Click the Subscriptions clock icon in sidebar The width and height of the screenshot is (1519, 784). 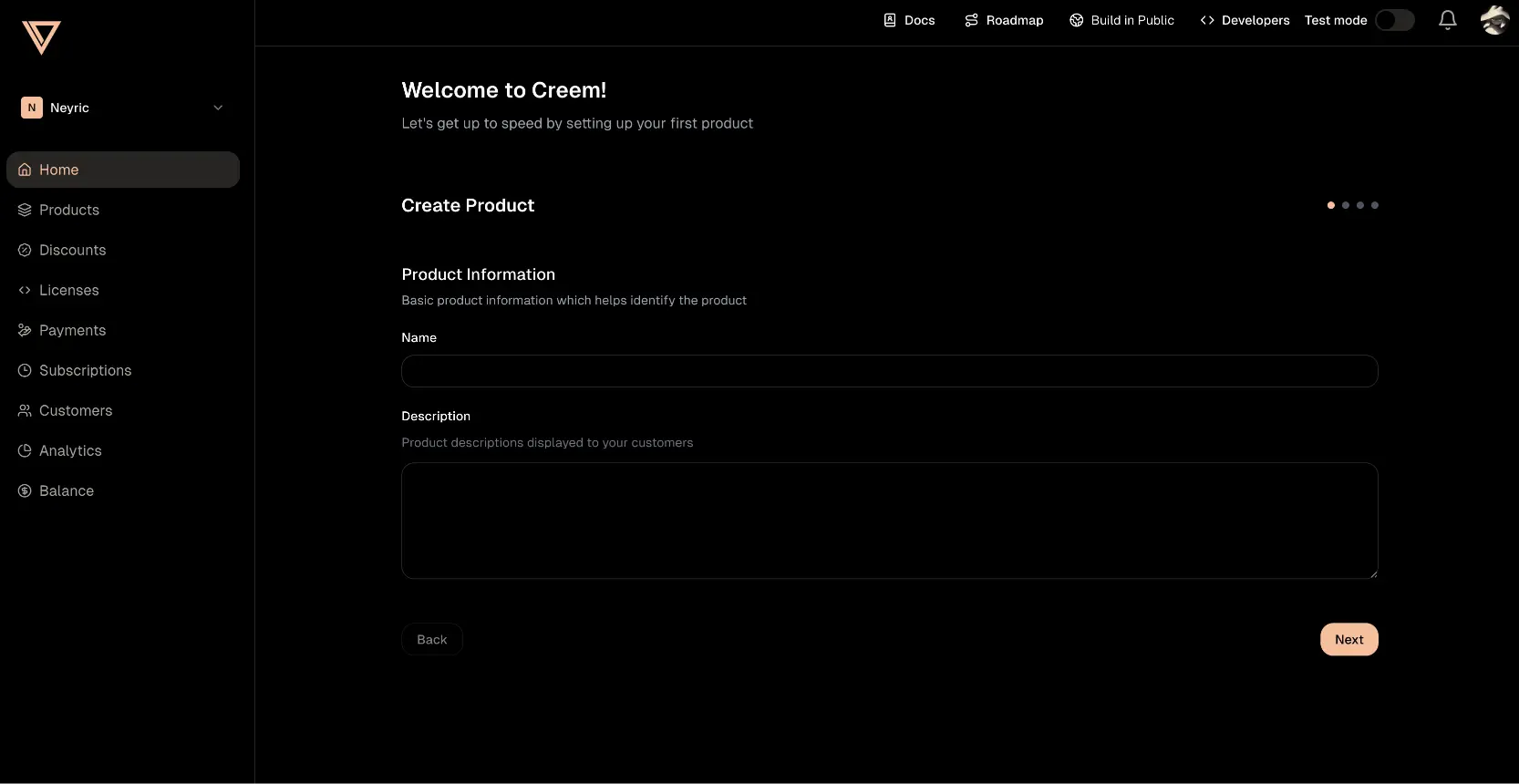pos(25,370)
